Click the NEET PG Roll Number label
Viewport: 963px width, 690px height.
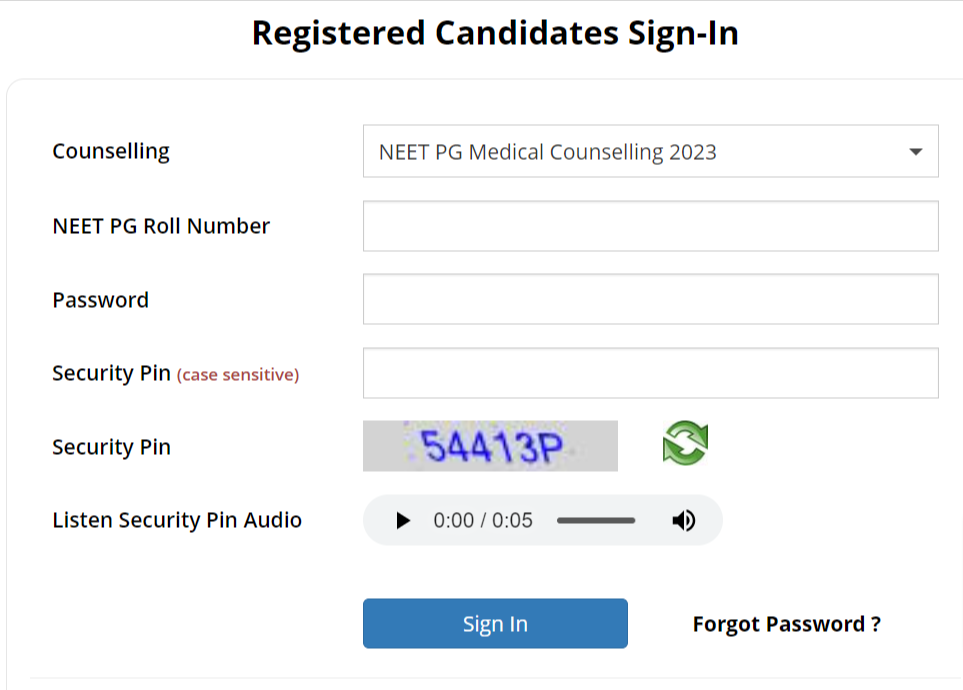click(x=161, y=226)
